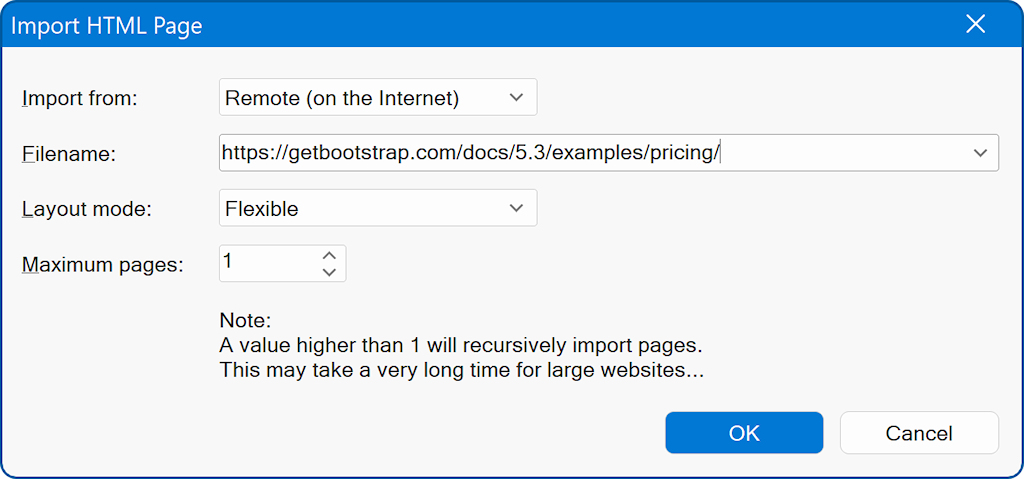Click the chevron next to Flexible

(x=516, y=208)
